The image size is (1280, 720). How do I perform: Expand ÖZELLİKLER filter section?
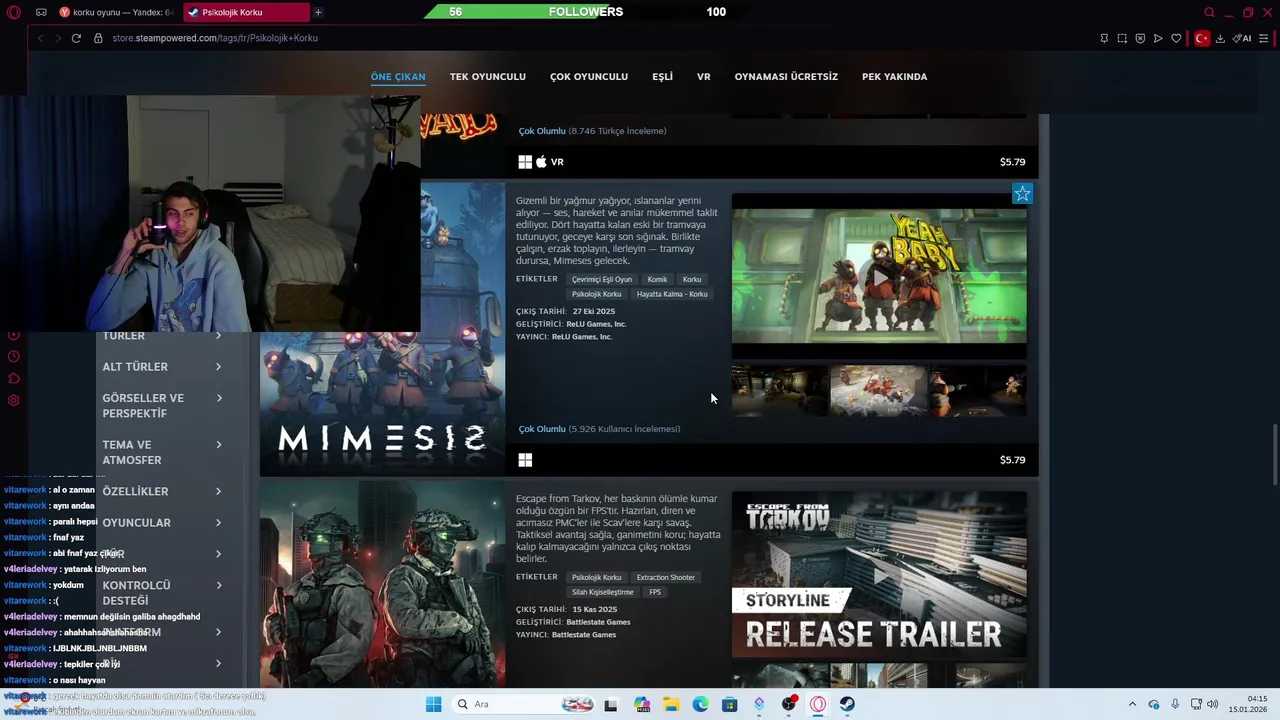162,491
